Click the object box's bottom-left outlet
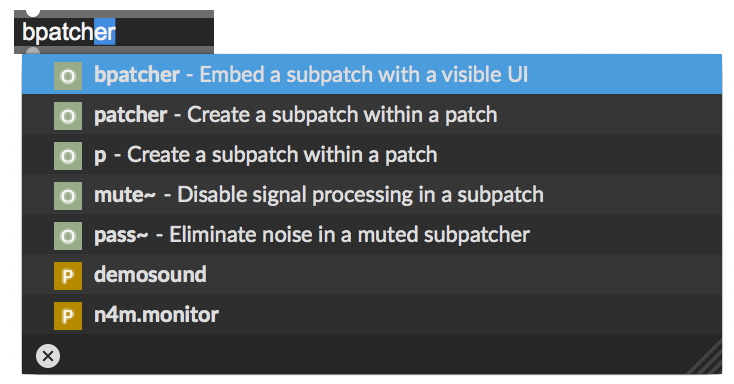The height and width of the screenshot is (384, 734). point(32,51)
